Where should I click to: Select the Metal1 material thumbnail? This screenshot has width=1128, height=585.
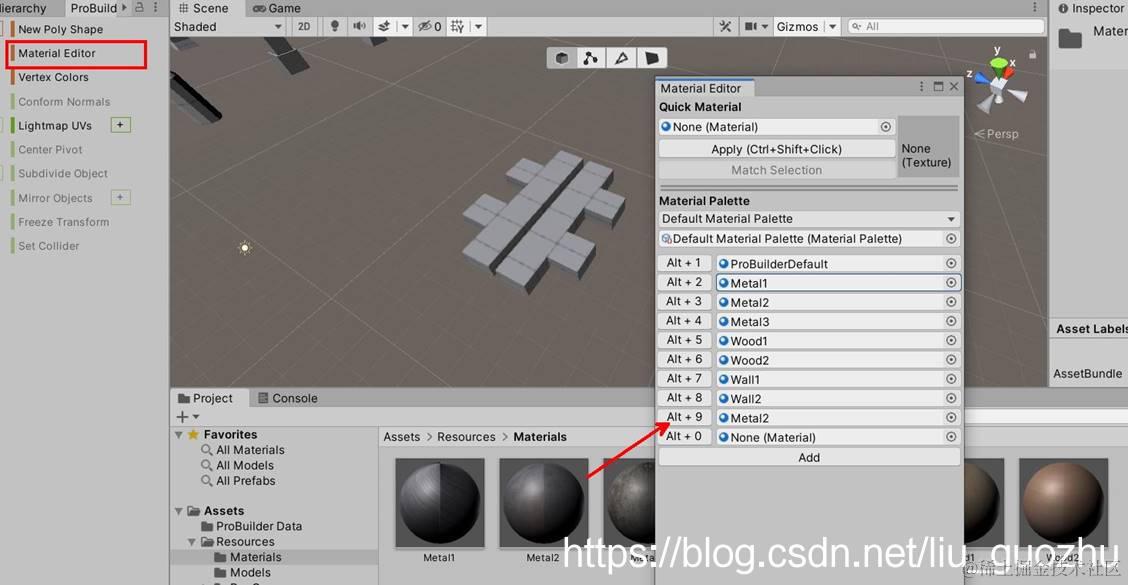coord(440,502)
